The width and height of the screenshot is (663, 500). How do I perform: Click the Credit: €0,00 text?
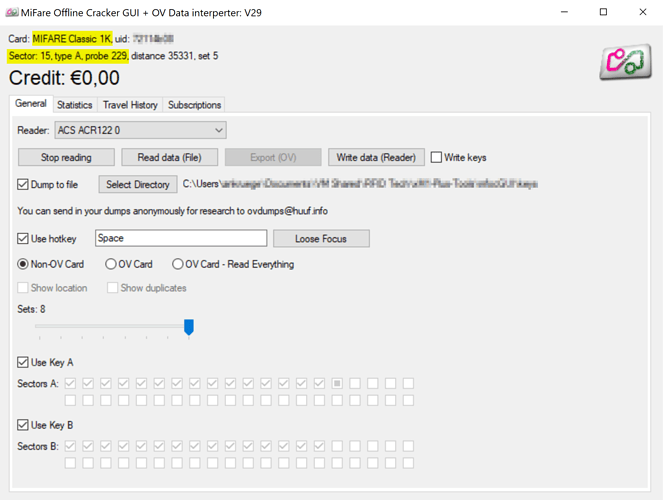[x=64, y=78]
